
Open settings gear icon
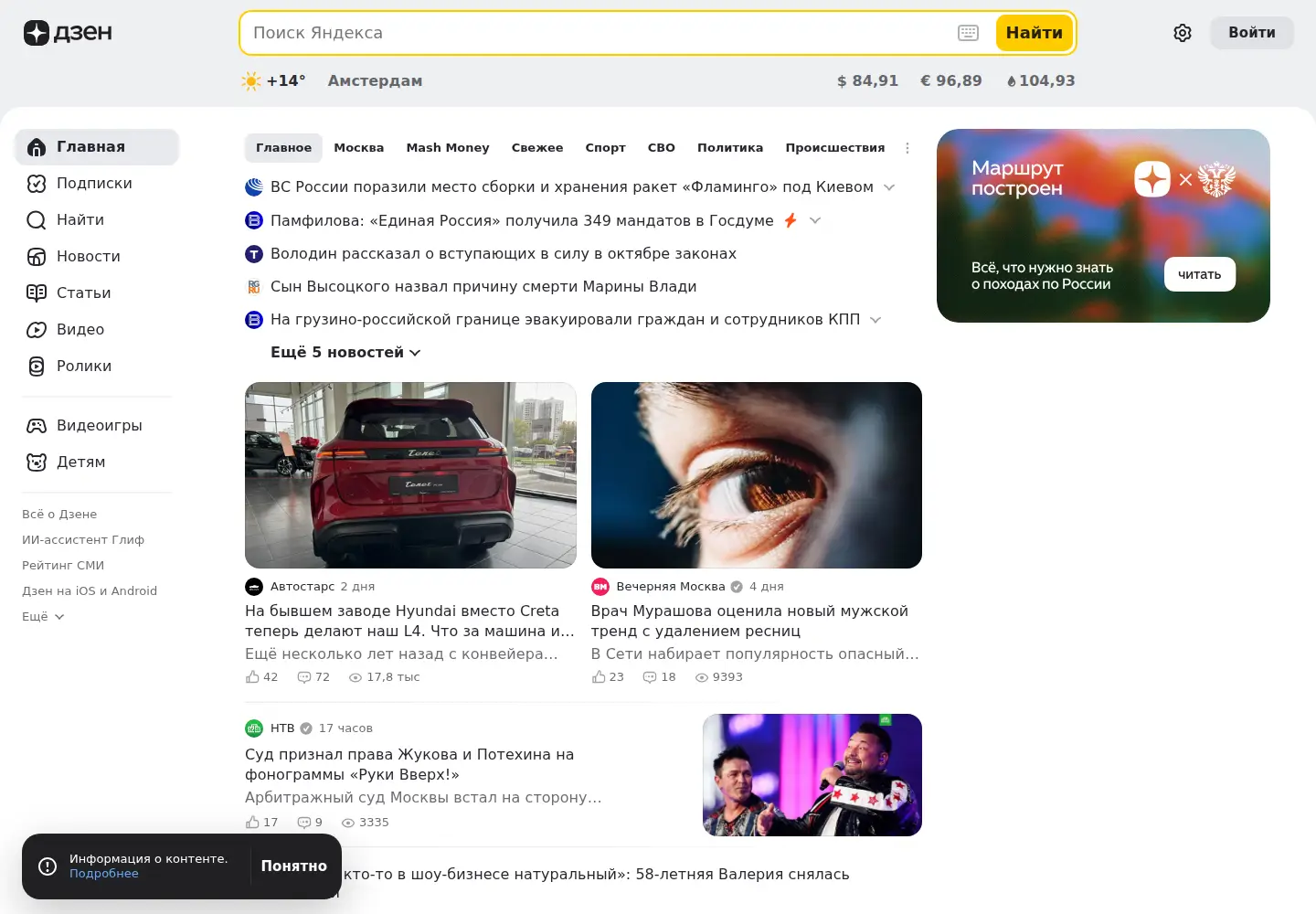pyautogui.click(x=1183, y=33)
